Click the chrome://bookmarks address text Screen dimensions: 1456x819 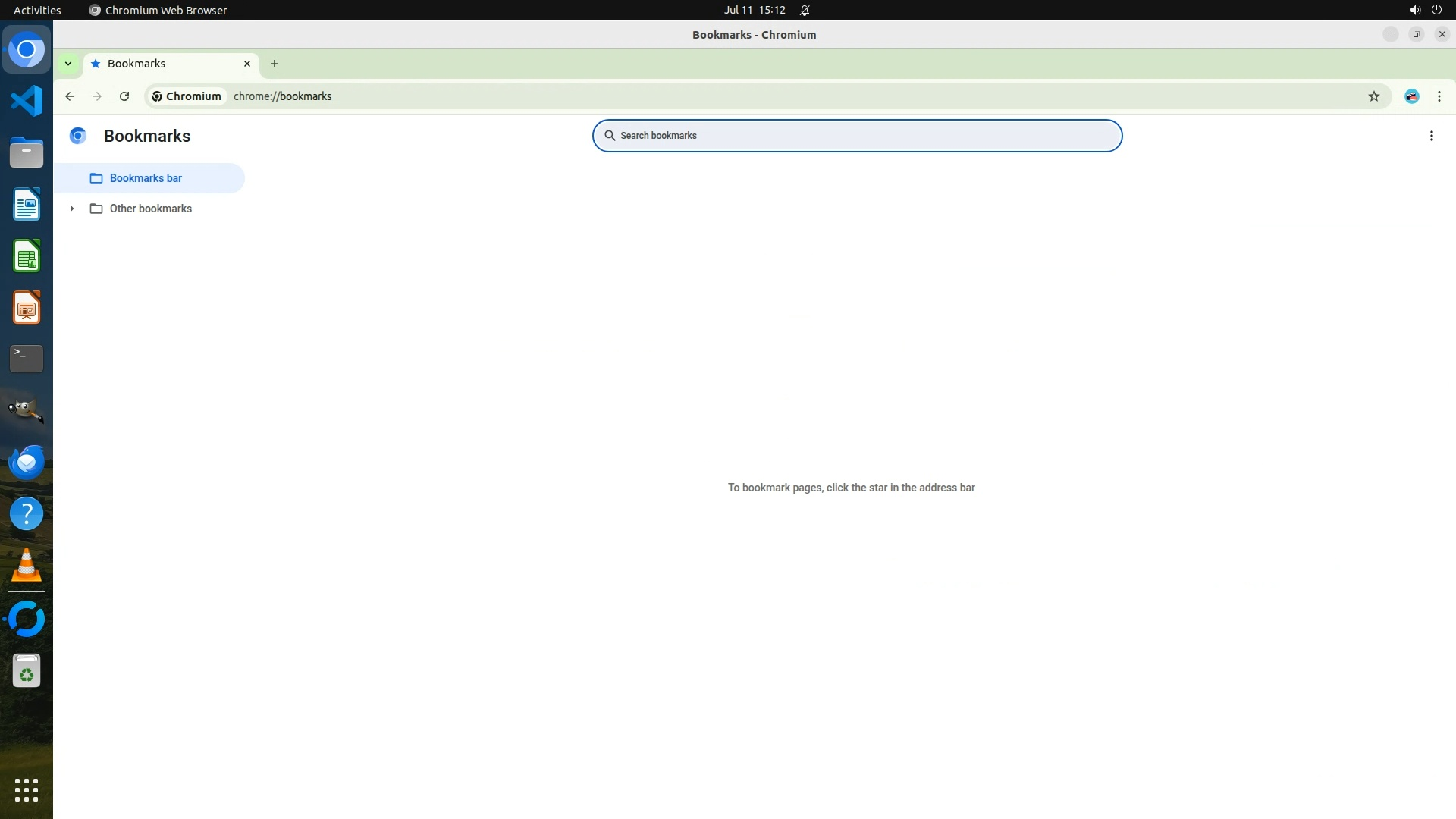[282, 96]
